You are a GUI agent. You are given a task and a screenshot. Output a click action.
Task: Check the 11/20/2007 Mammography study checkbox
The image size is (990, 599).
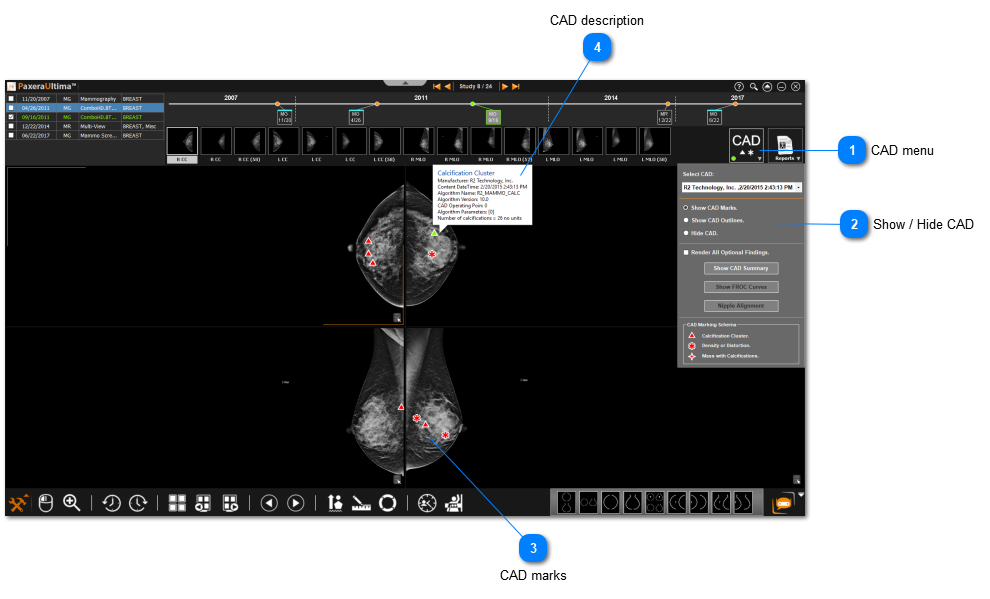11,99
